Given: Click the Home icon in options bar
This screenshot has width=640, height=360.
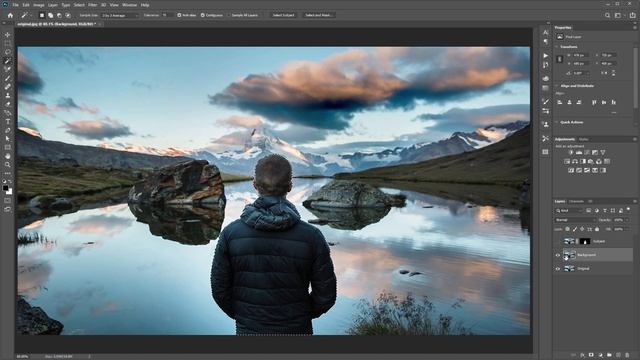Looking at the screenshot, I should [x=10, y=16].
